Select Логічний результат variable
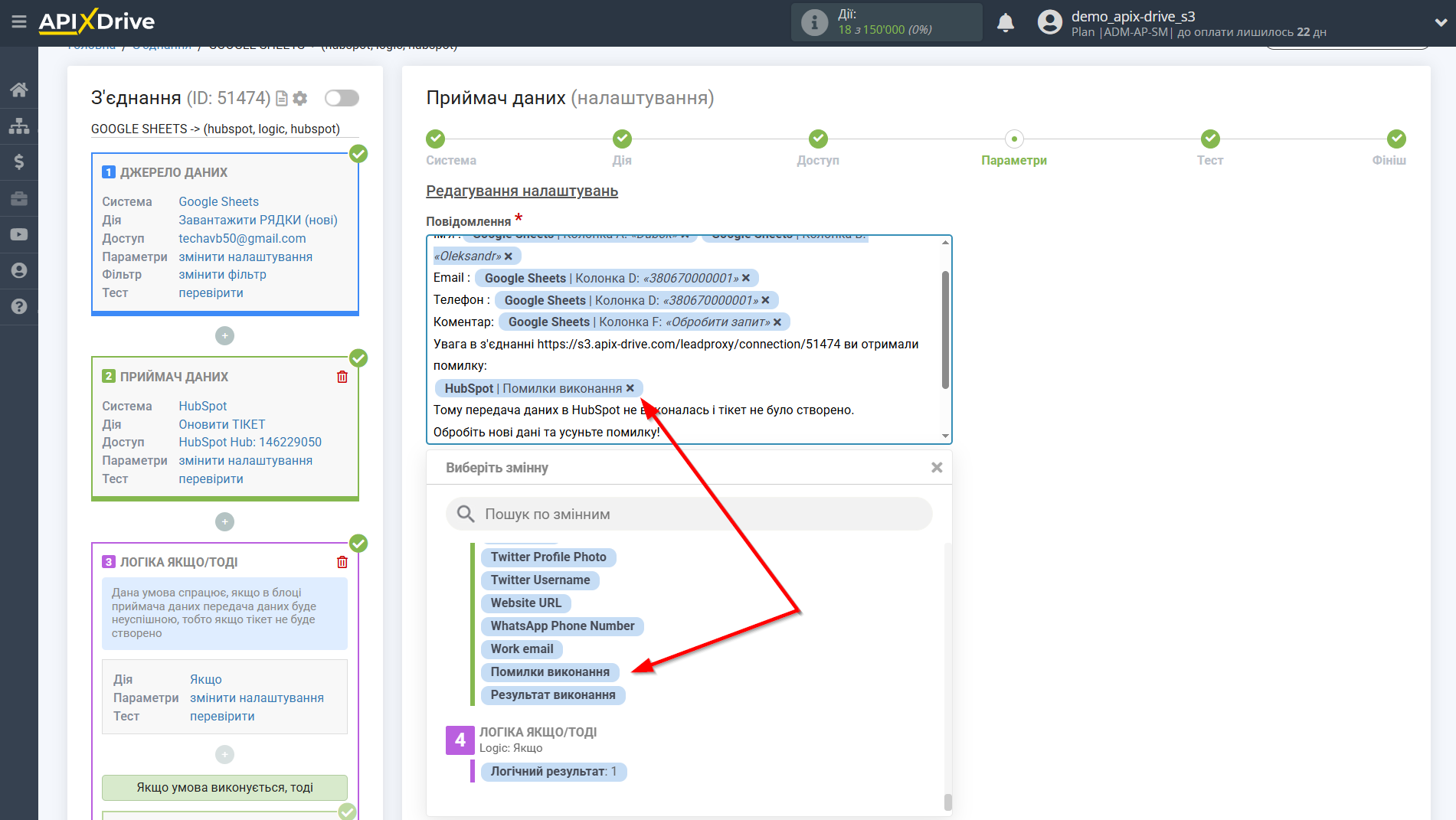Screen dimensions: 1456x820 (x=553, y=771)
